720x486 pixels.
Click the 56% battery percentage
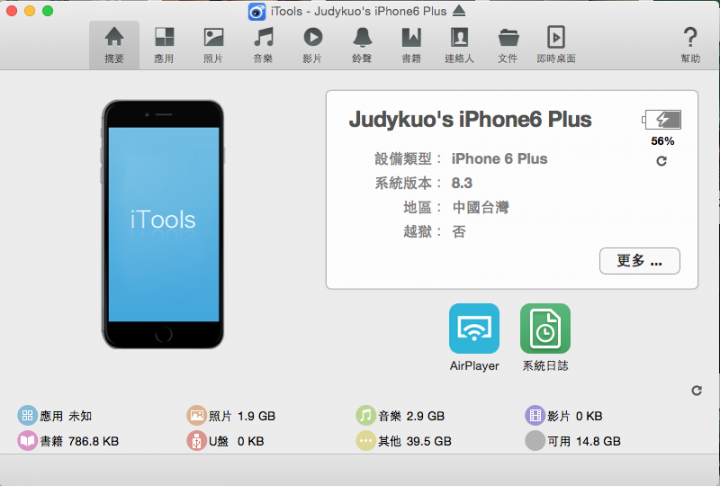click(662, 141)
